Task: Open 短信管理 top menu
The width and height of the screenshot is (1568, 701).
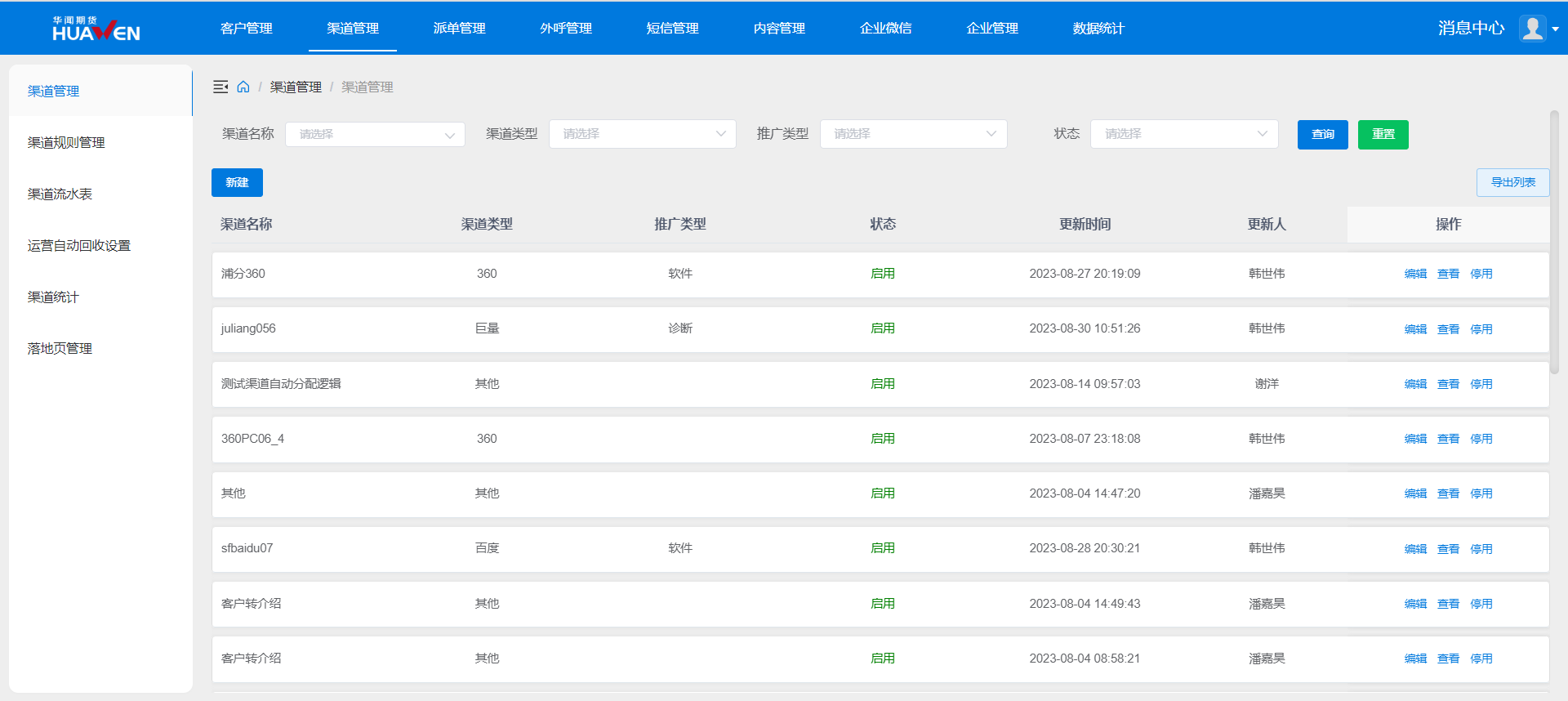Action: pyautogui.click(x=673, y=29)
